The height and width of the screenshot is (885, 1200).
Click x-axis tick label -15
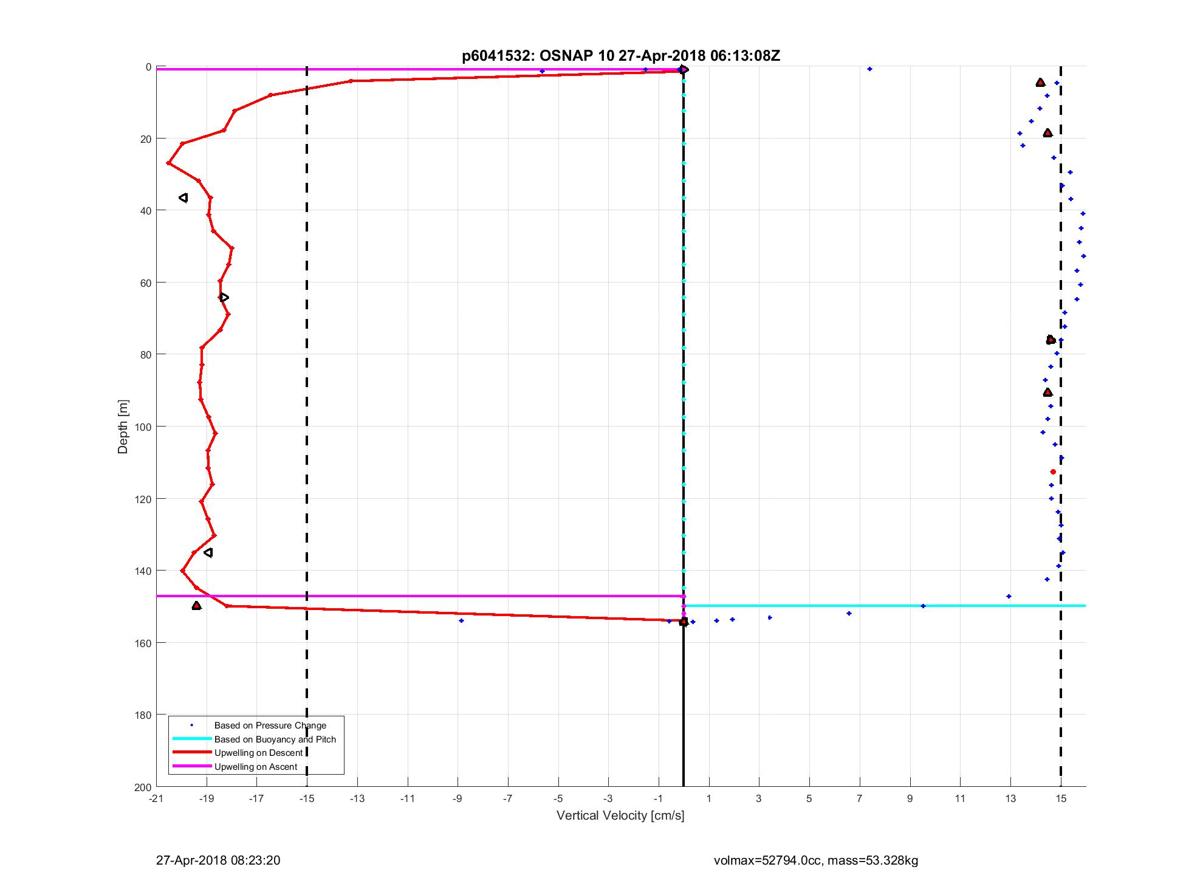tap(307, 799)
